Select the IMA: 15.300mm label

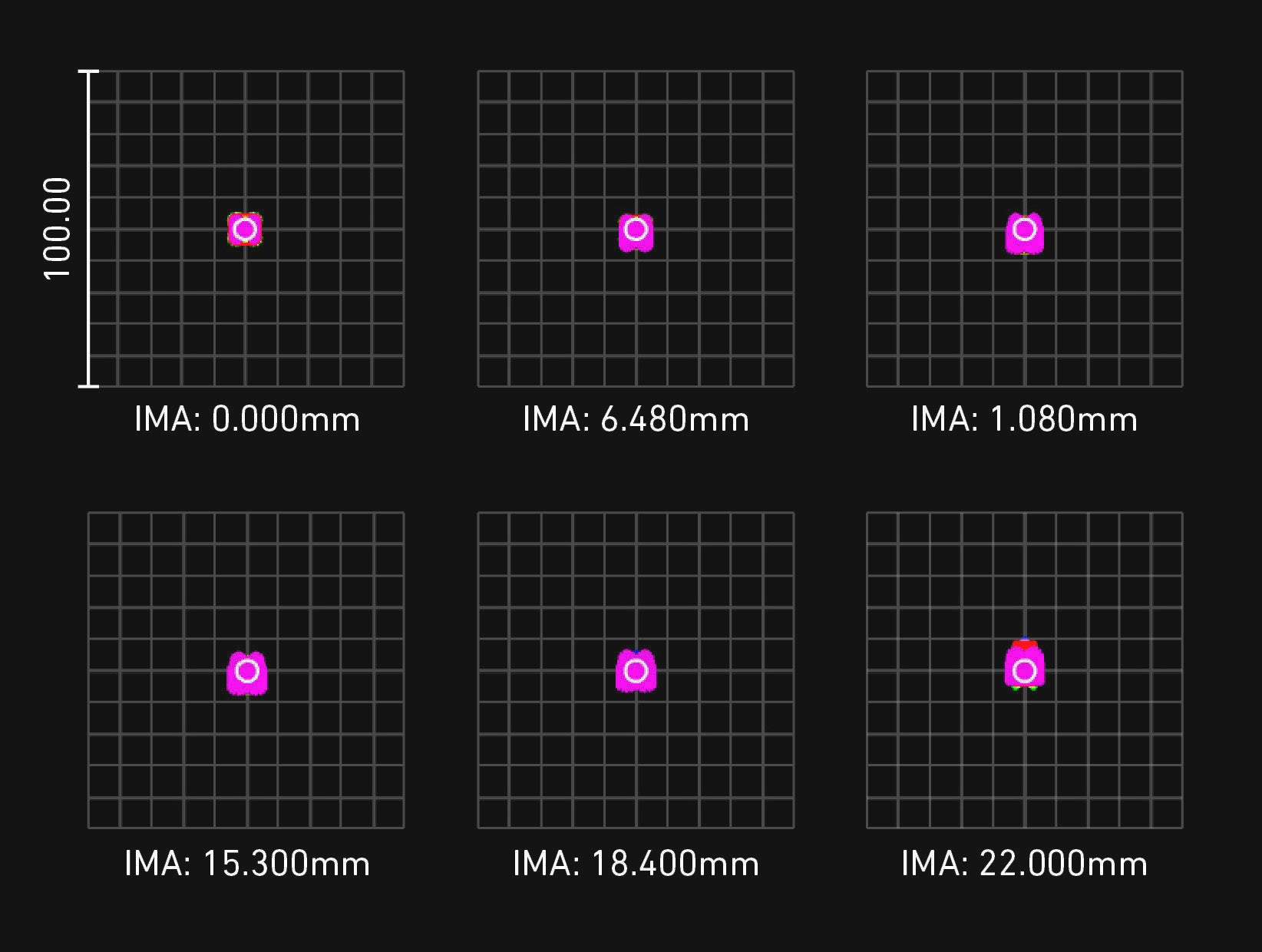[247, 864]
